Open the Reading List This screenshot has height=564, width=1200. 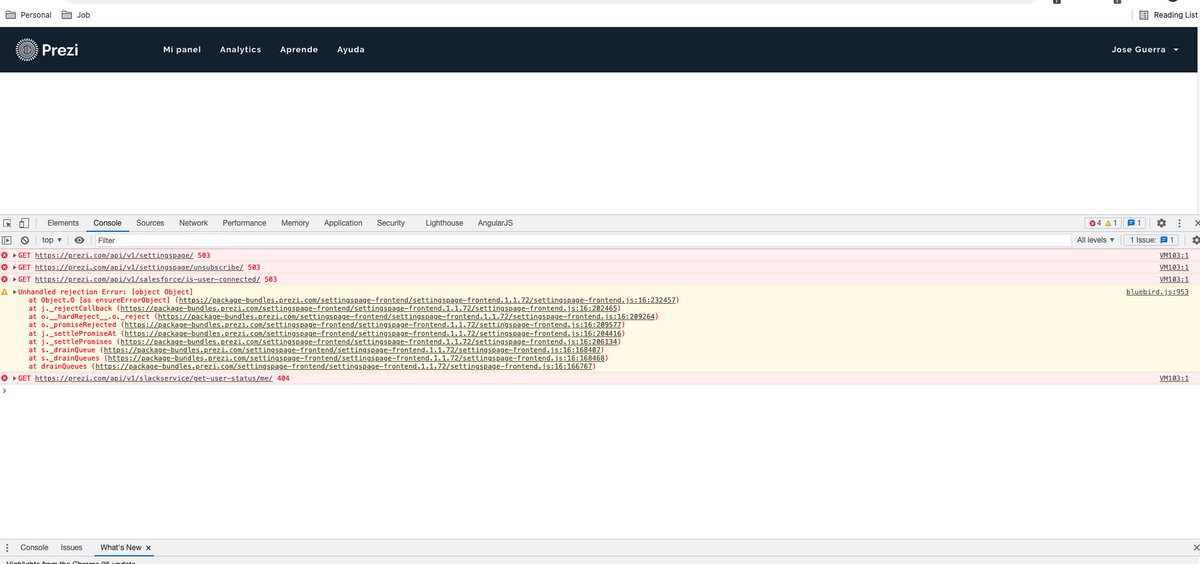click(x=1166, y=15)
